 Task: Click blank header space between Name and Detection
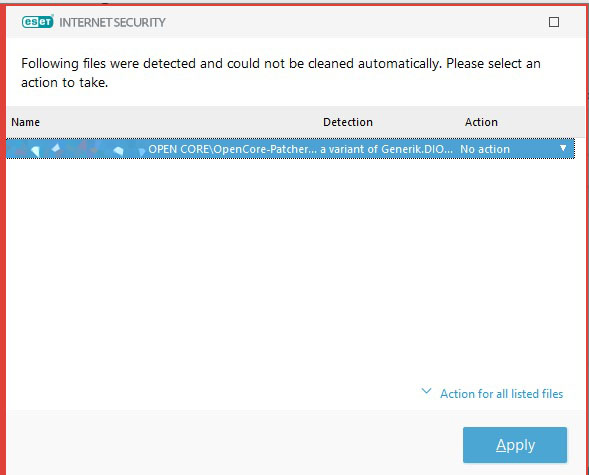pos(180,122)
